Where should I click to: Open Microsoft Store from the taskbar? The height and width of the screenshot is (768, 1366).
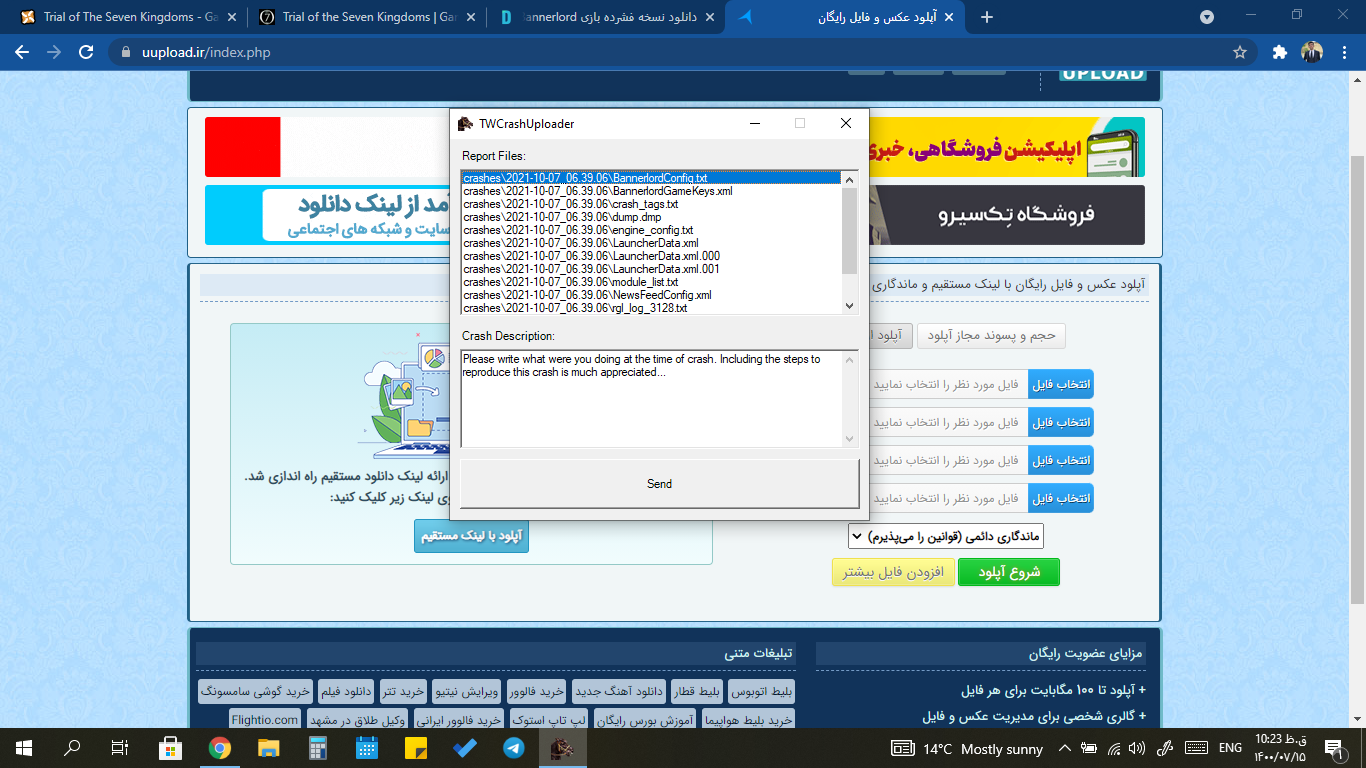point(171,747)
